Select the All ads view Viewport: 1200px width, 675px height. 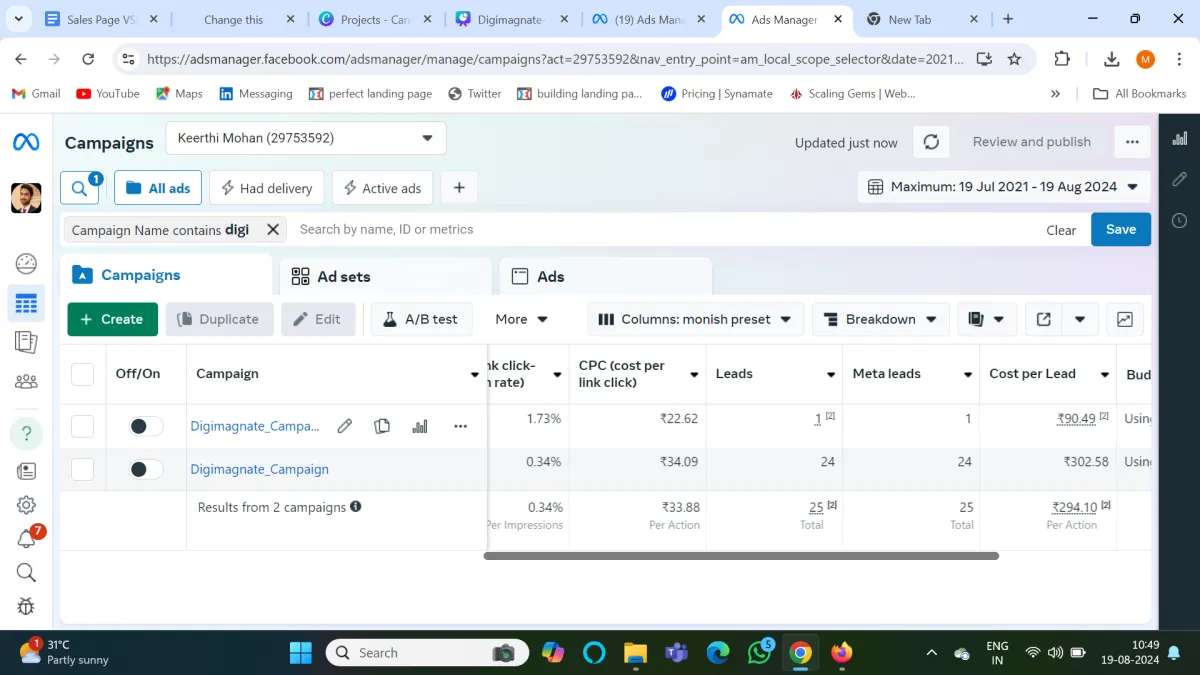click(x=158, y=188)
